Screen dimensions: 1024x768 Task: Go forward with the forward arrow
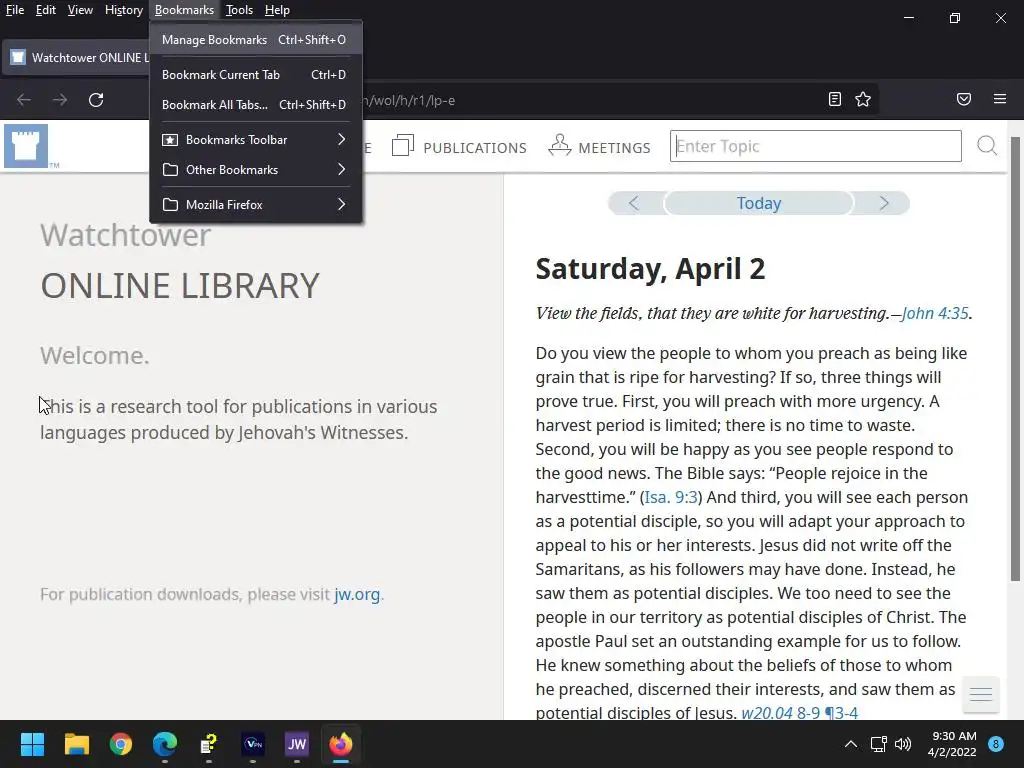click(x=60, y=100)
